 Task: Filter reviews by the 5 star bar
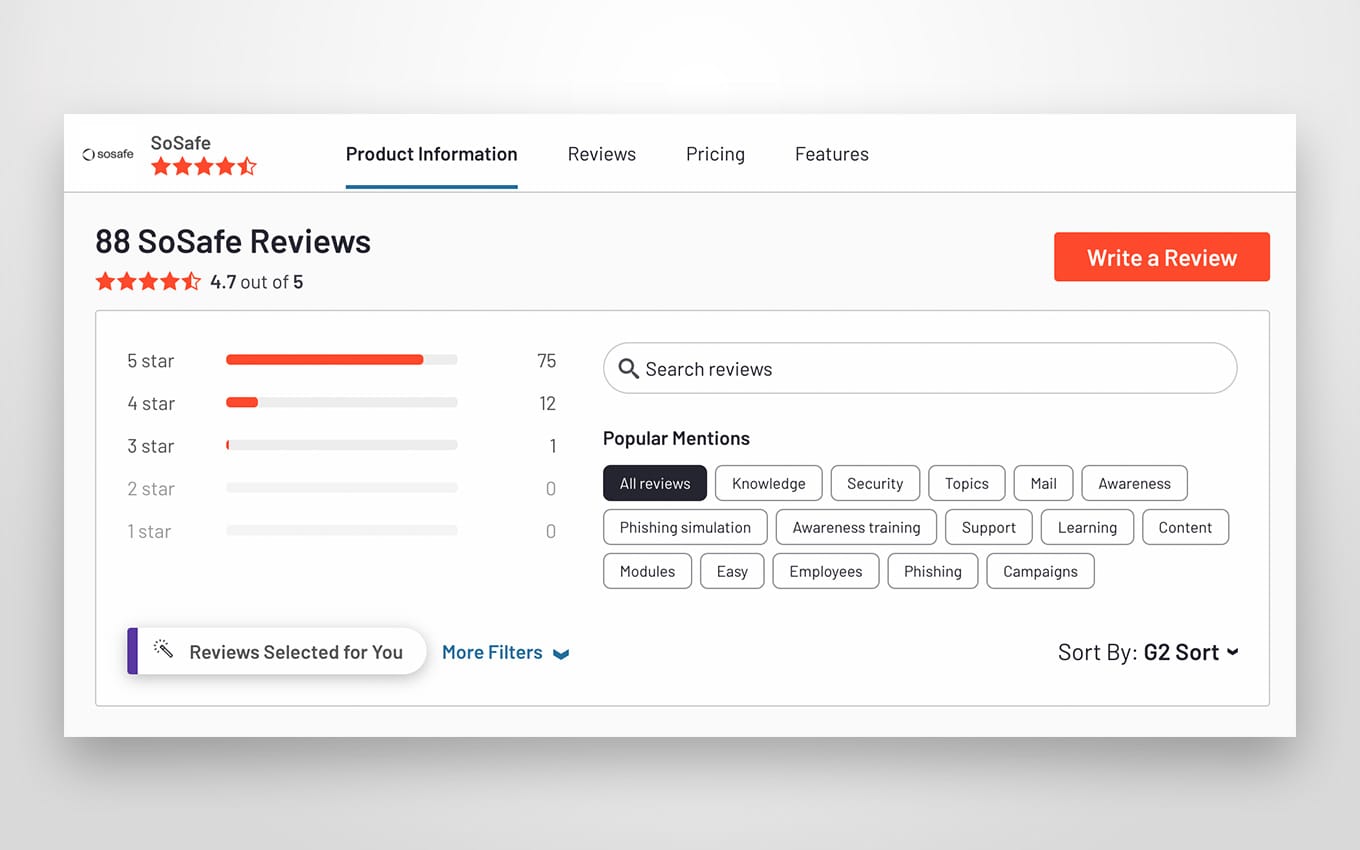[x=342, y=360]
